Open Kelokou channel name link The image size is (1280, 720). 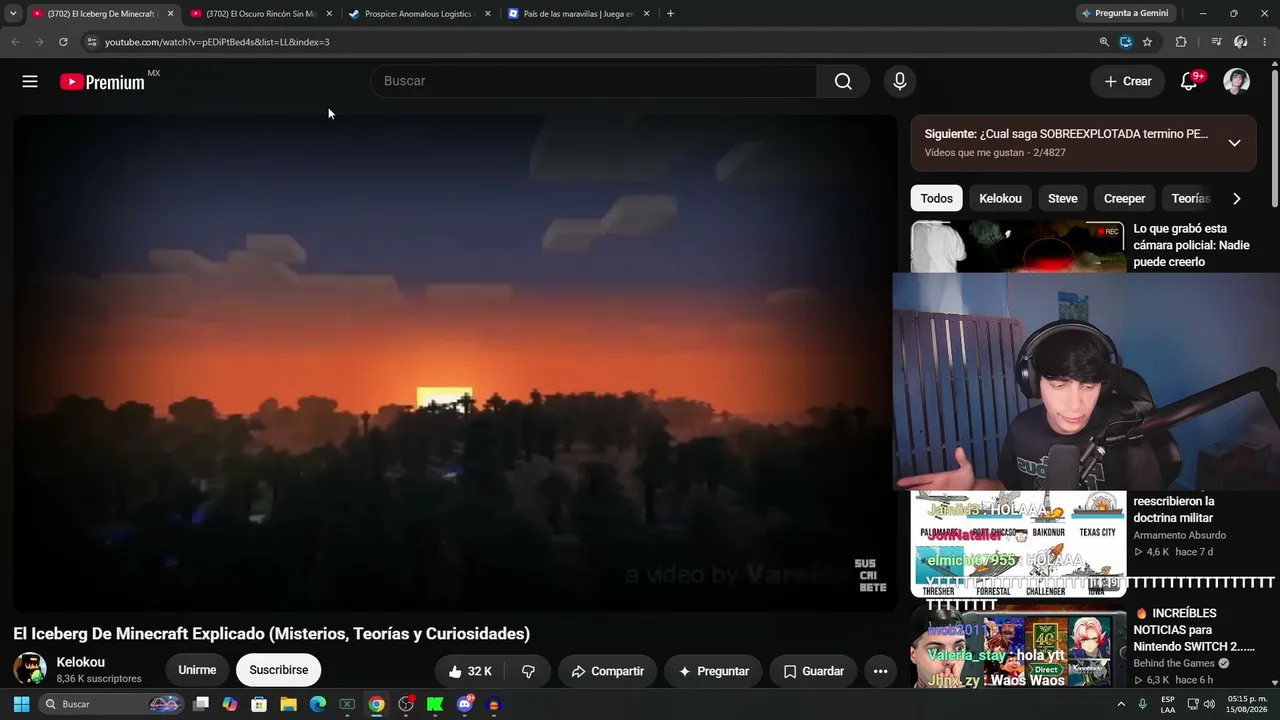click(81, 662)
